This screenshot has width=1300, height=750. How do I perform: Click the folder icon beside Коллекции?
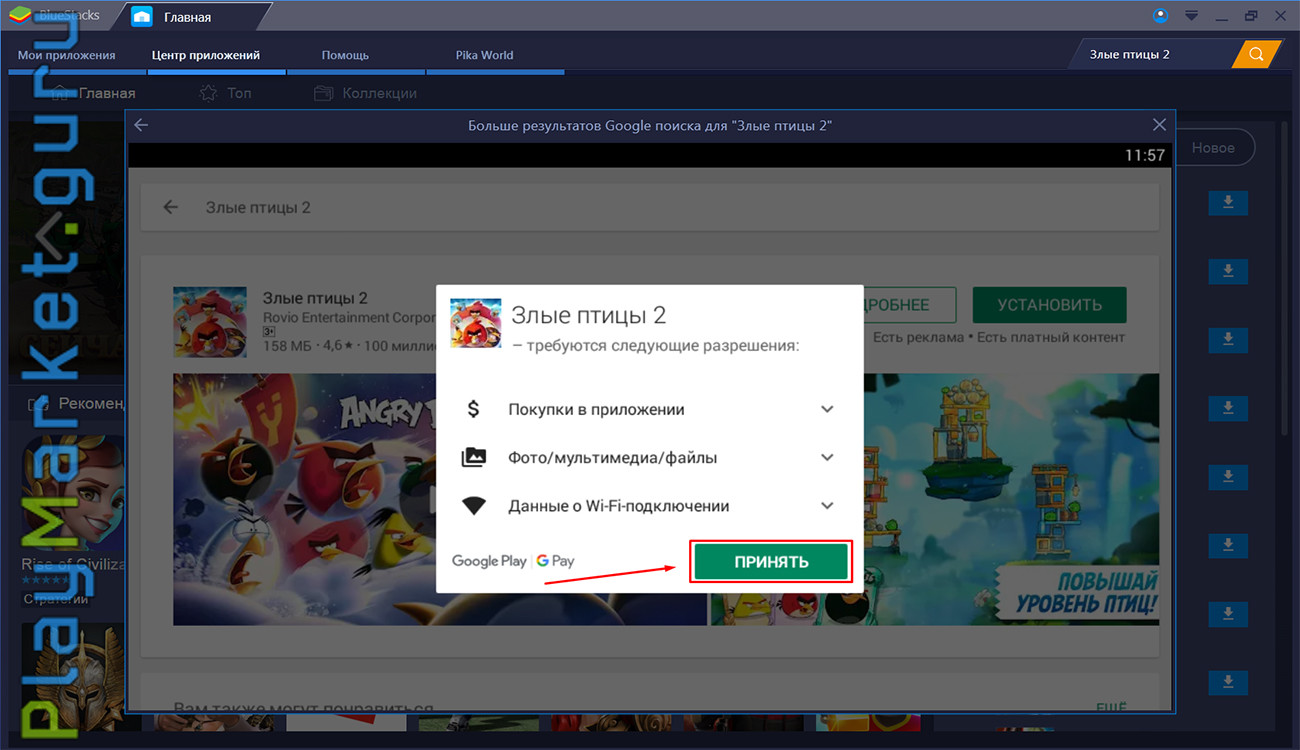323,93
